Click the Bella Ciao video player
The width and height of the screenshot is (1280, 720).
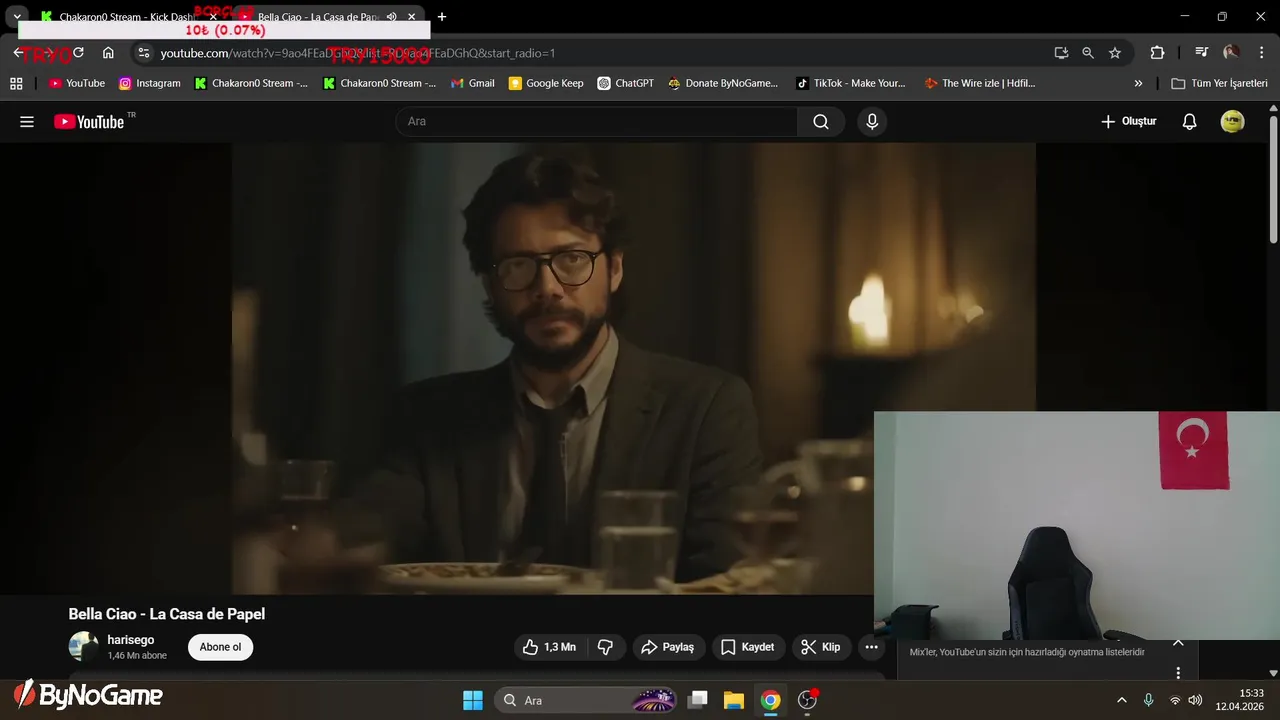coord(634,368)
